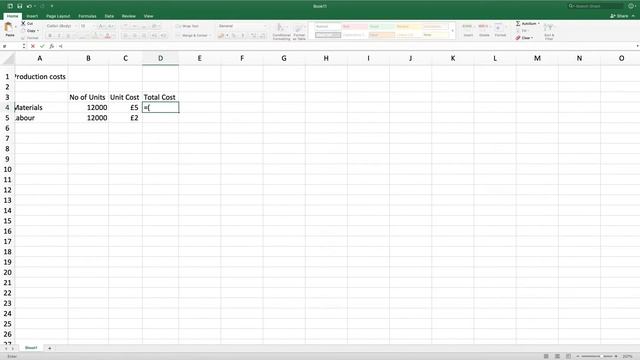Click the font color red A icon
The height and width of the screenshot is (360, 640).
click(107, 36)
